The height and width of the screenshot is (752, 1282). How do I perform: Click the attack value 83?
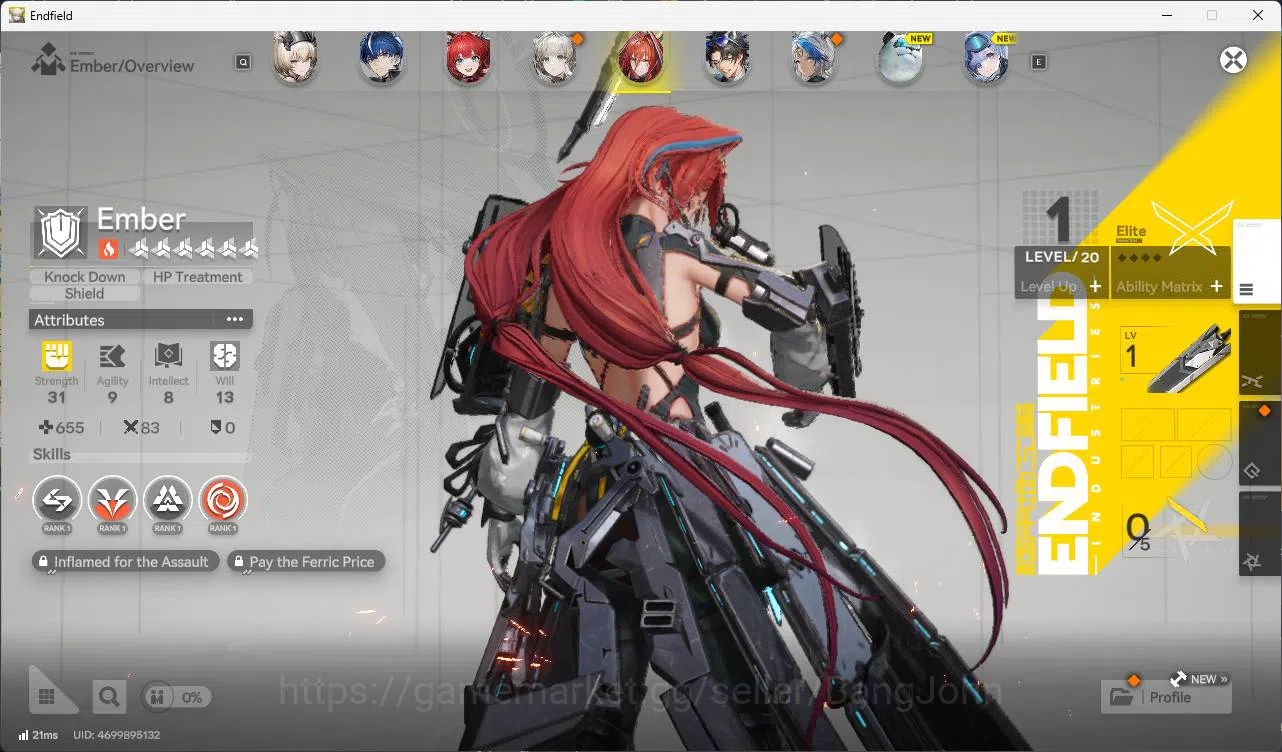(150, 427)
